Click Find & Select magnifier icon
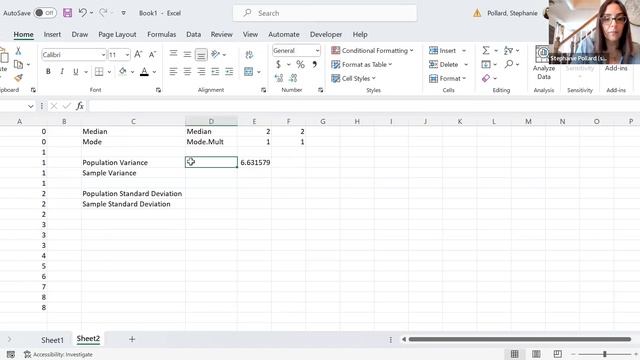The height and width of the screenshot is (360, 640). [509, 64]
